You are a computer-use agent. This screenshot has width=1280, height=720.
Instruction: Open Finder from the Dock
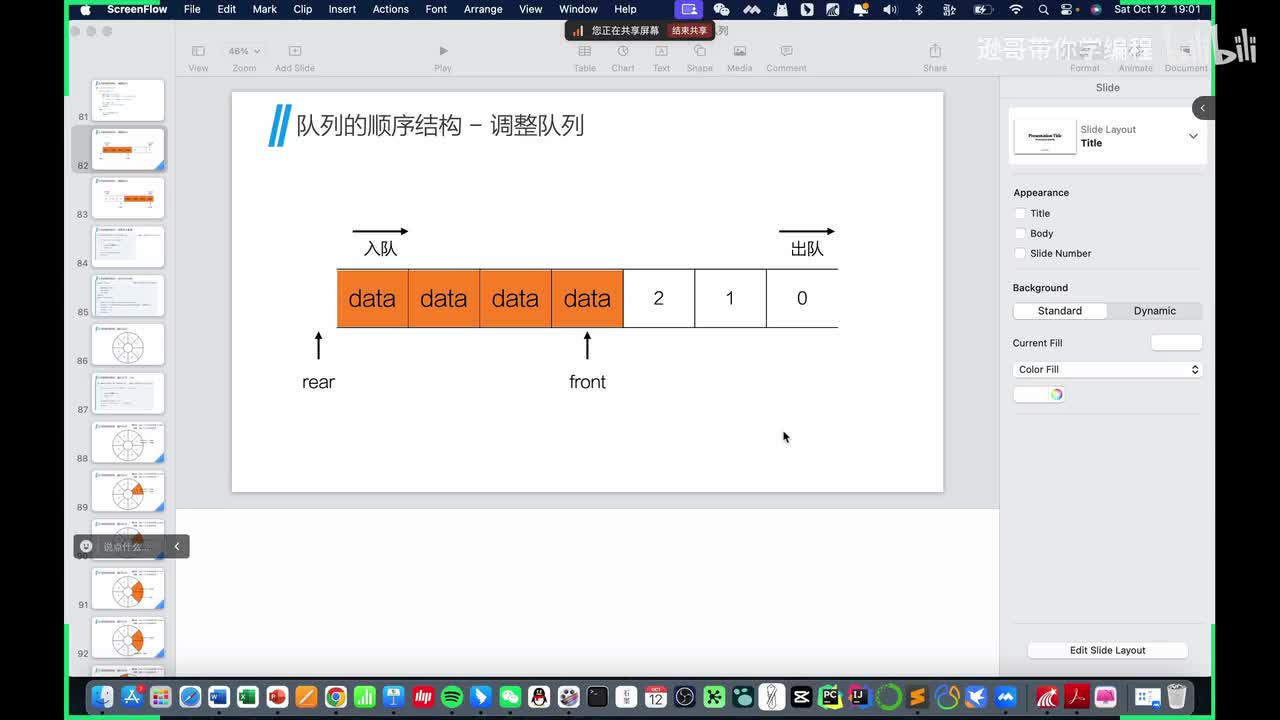click(x=102, y=697)
